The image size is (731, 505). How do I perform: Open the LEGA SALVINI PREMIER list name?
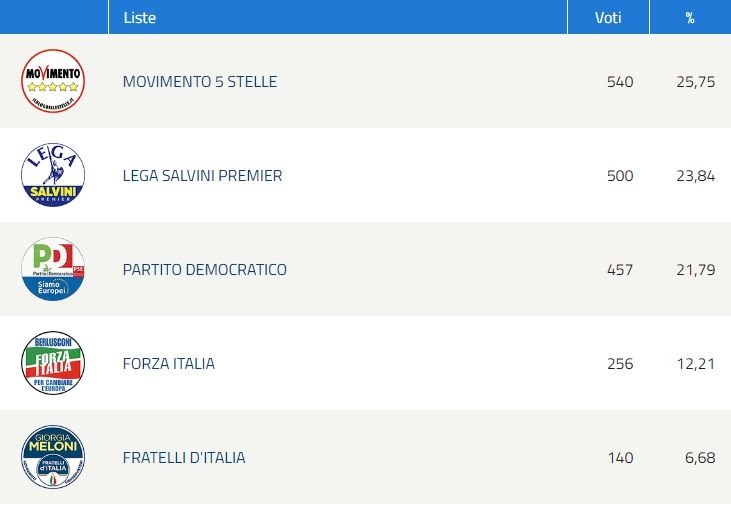202,176
